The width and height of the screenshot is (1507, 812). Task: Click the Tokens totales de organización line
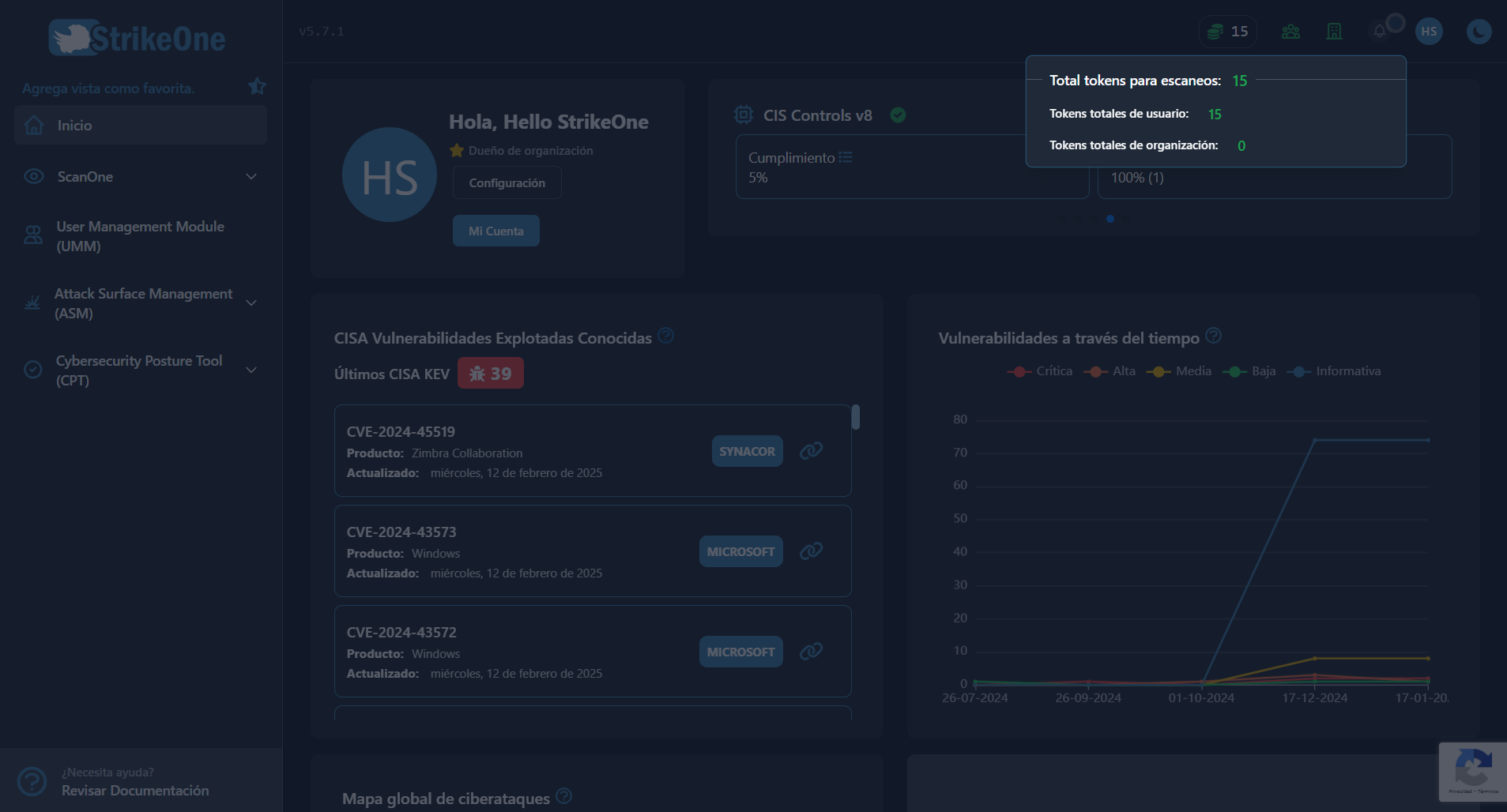[1147, 145]
